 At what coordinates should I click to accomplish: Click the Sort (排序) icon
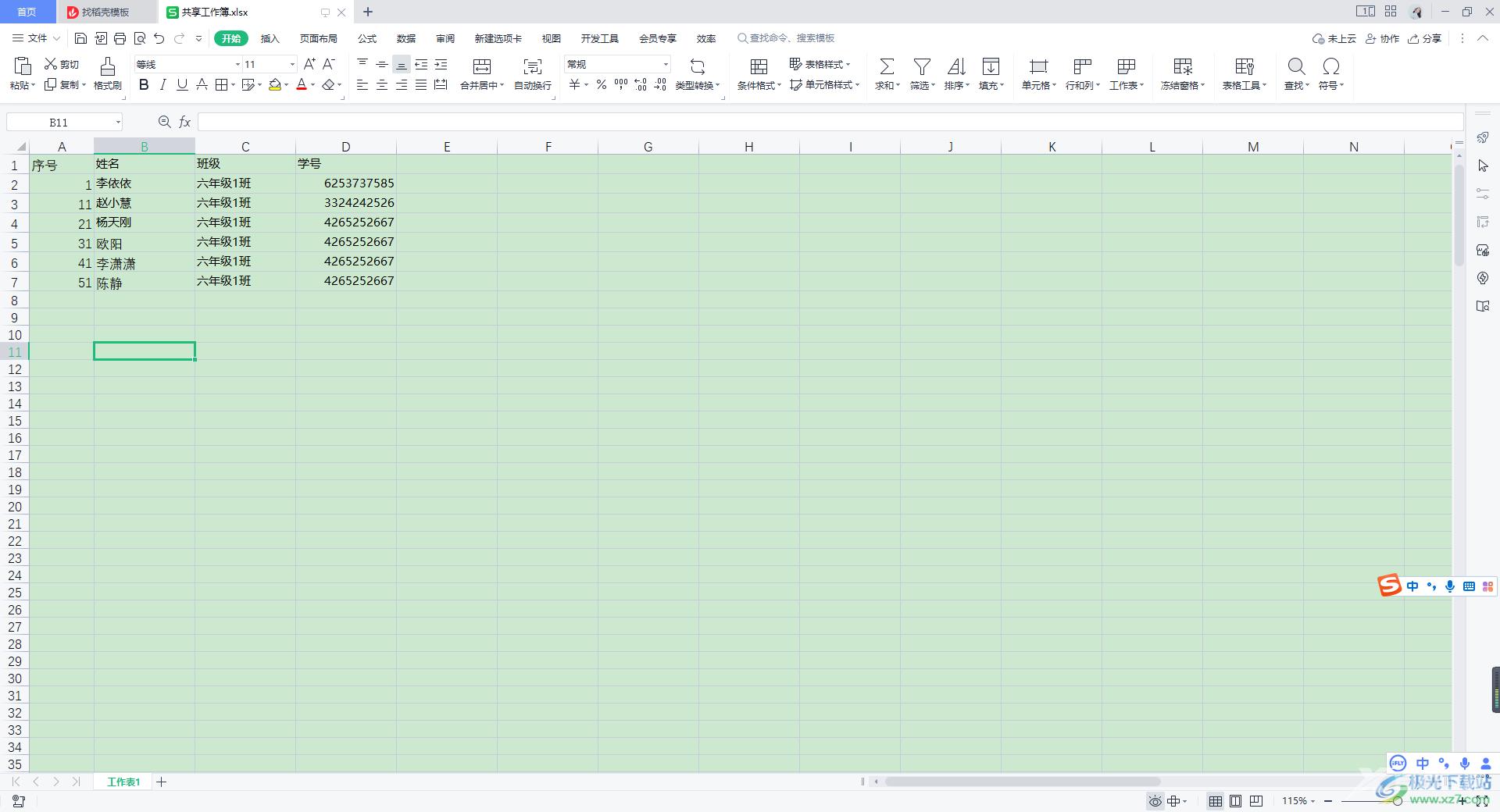tap(956, 66)
